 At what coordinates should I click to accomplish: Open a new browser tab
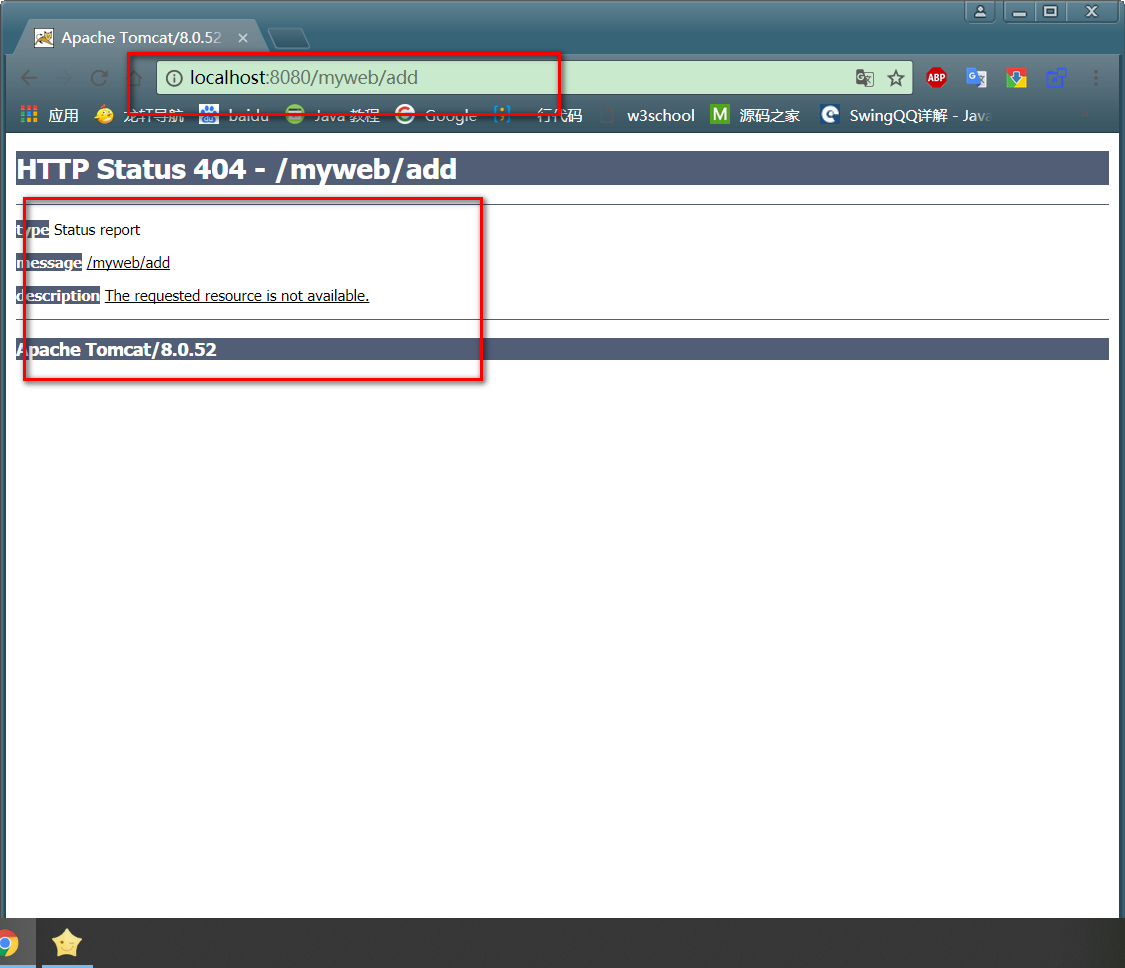pyautogui.click(x=288, y=38)
